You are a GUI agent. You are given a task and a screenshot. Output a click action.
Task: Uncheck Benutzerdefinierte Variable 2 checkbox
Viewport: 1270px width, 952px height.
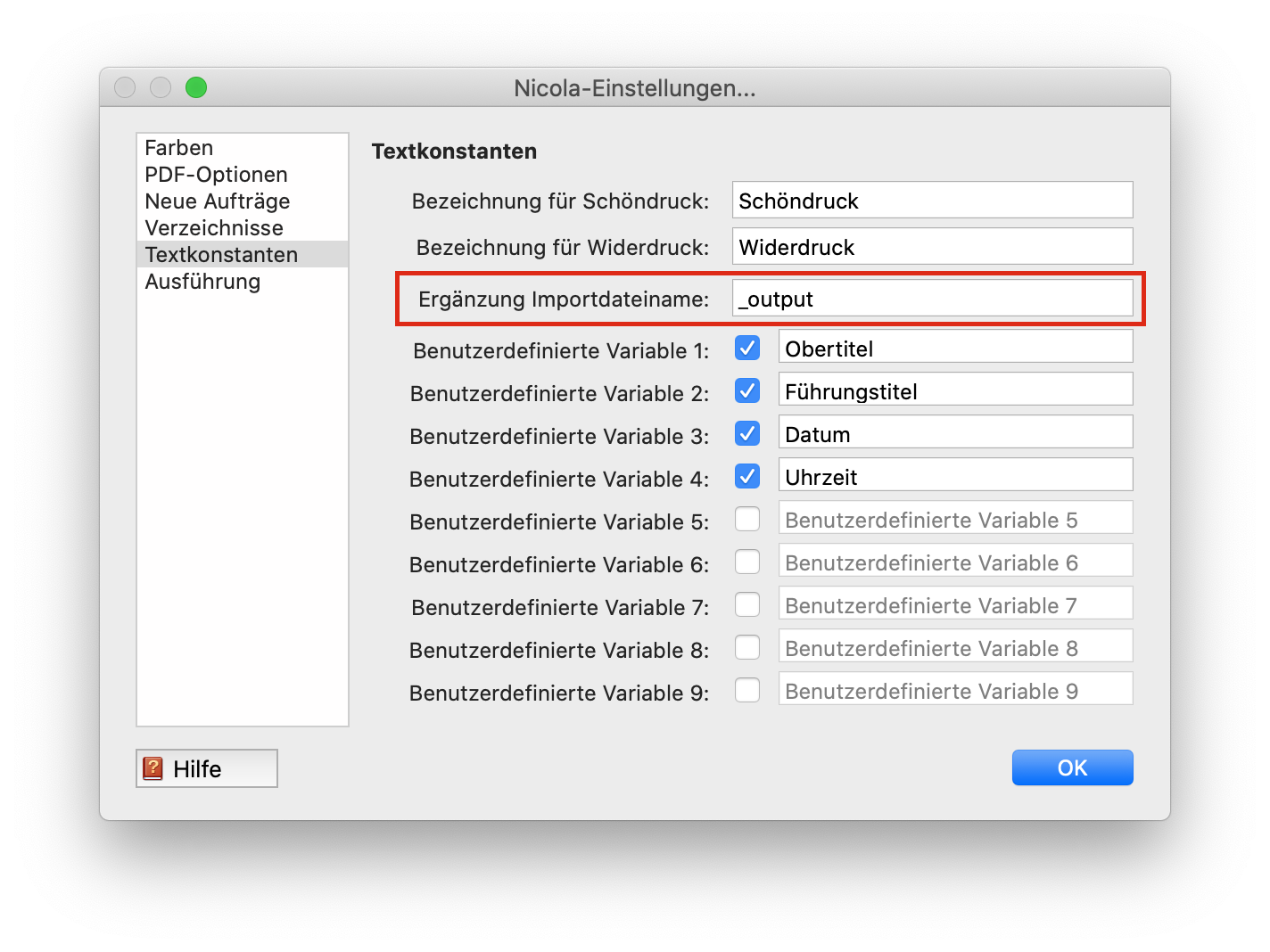pos(747,390)
